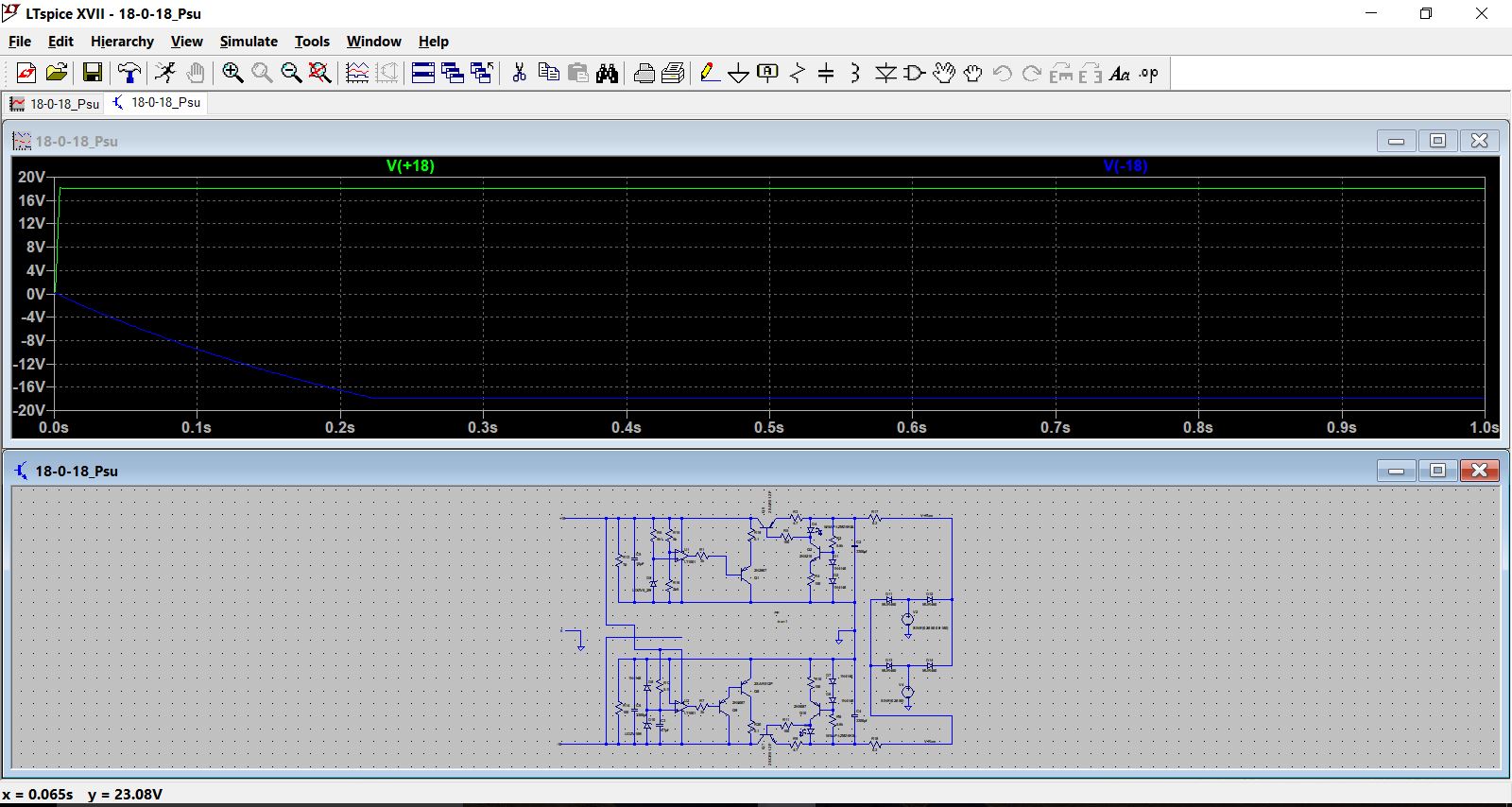
Task: Select the draw Wire pencil tool
Action: pos(710,73)
